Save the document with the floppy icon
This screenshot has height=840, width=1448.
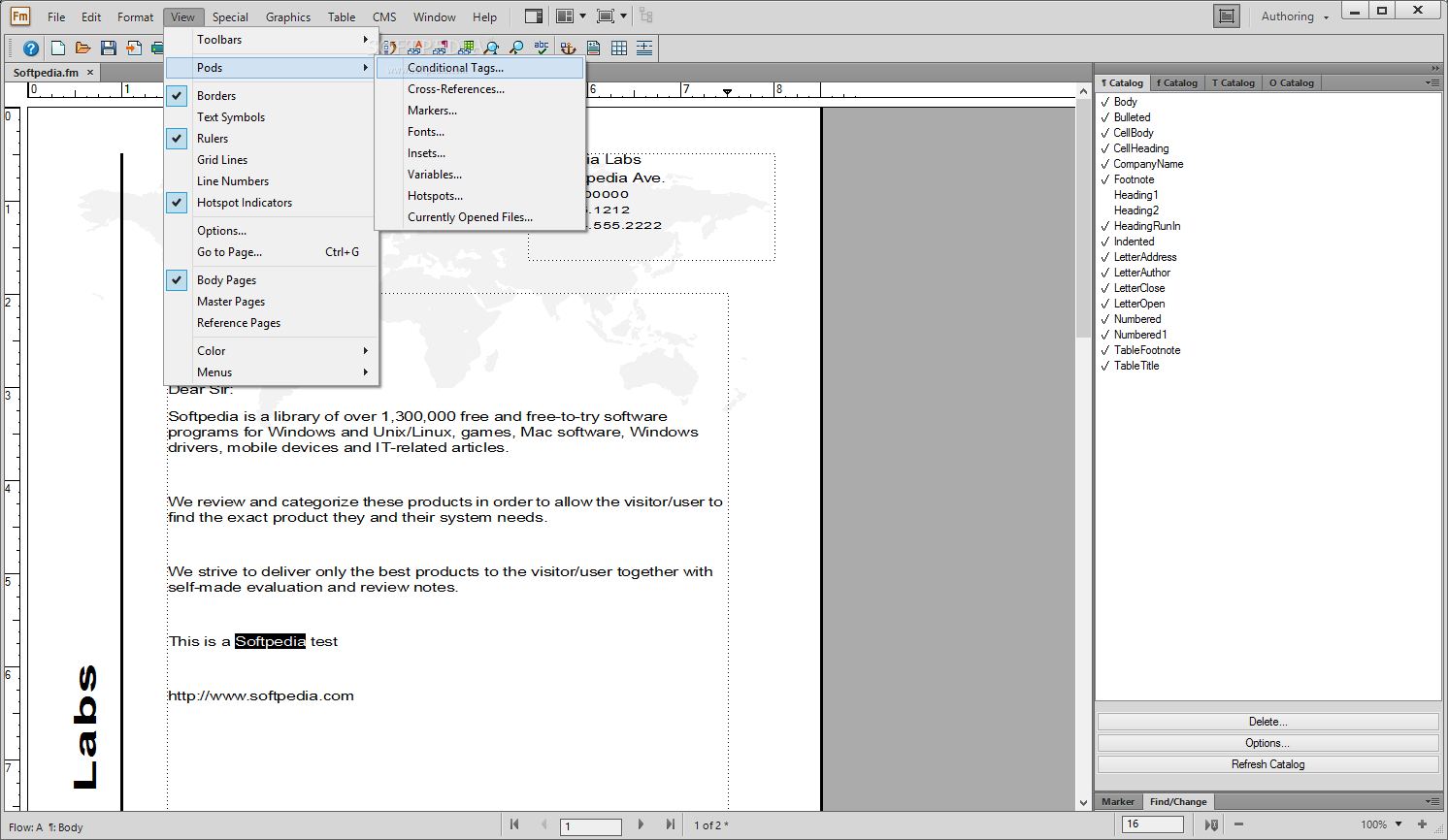pyautogui.click(x=109, y=48)
